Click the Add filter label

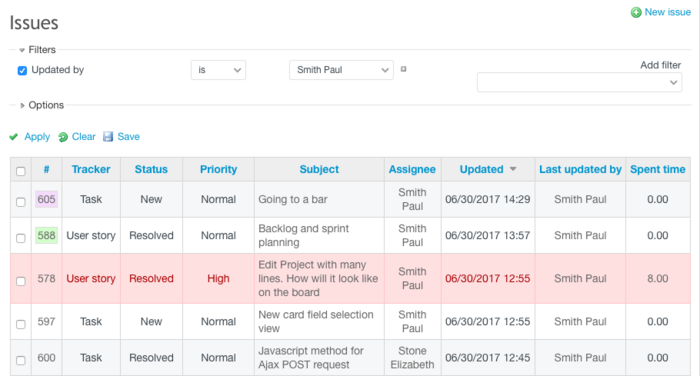tap(660, 65)
